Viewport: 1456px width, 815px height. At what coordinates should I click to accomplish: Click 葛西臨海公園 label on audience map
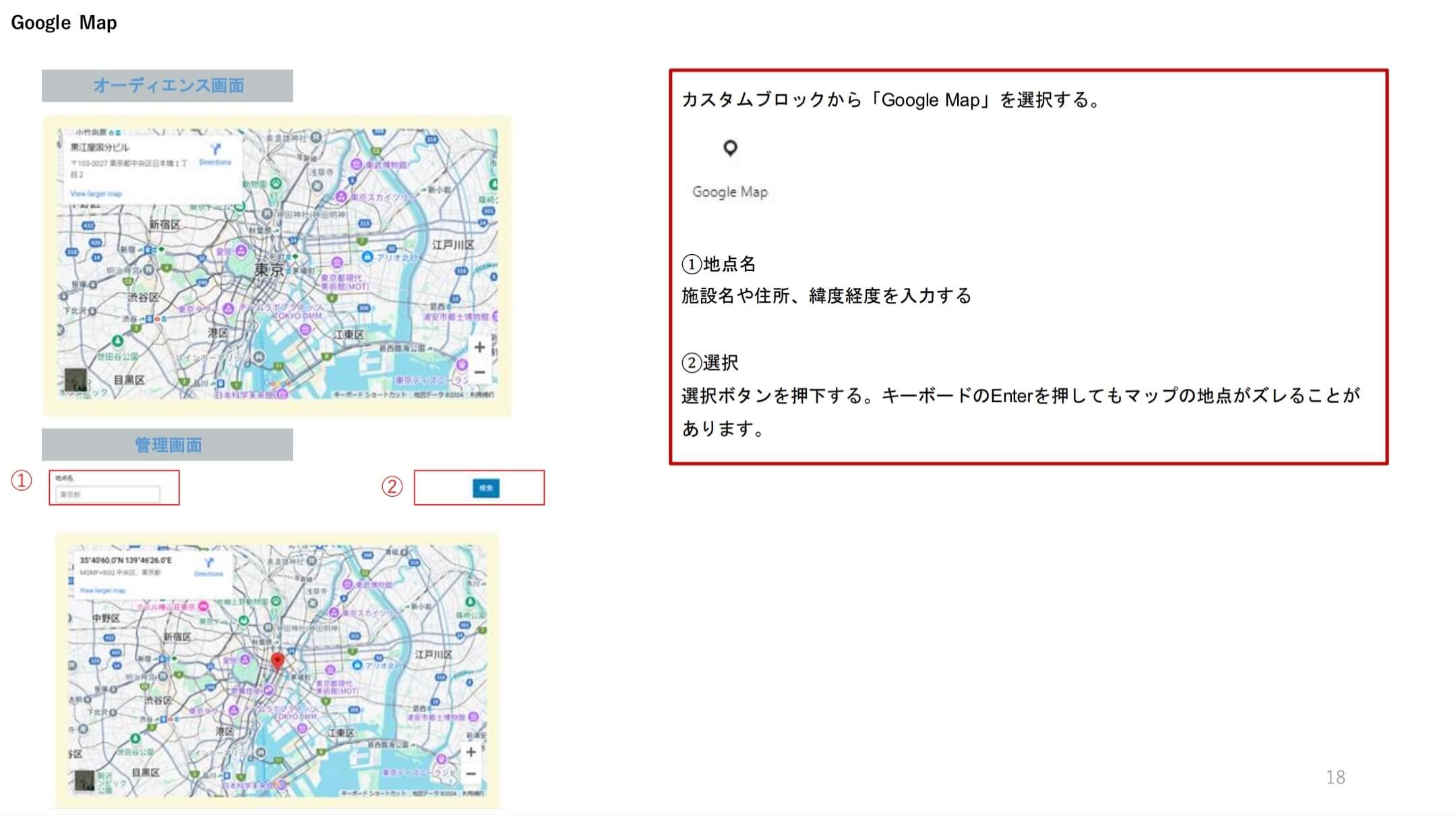[x=402, y=349]
